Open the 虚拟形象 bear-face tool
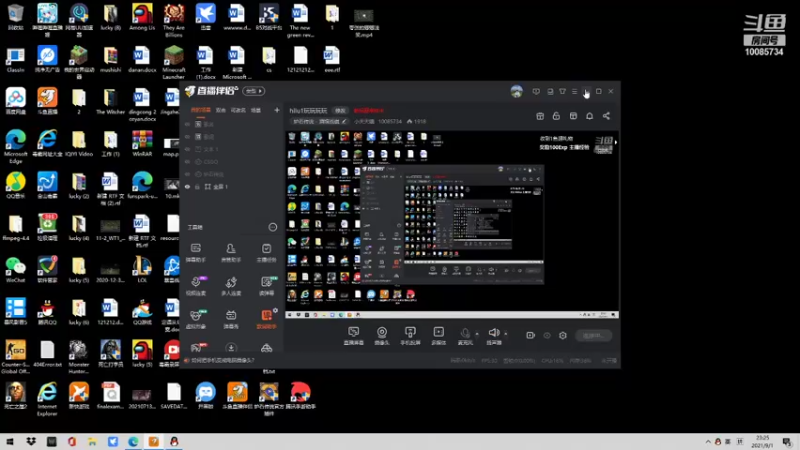This screenshot has width=800, height=450. [196, 318]
